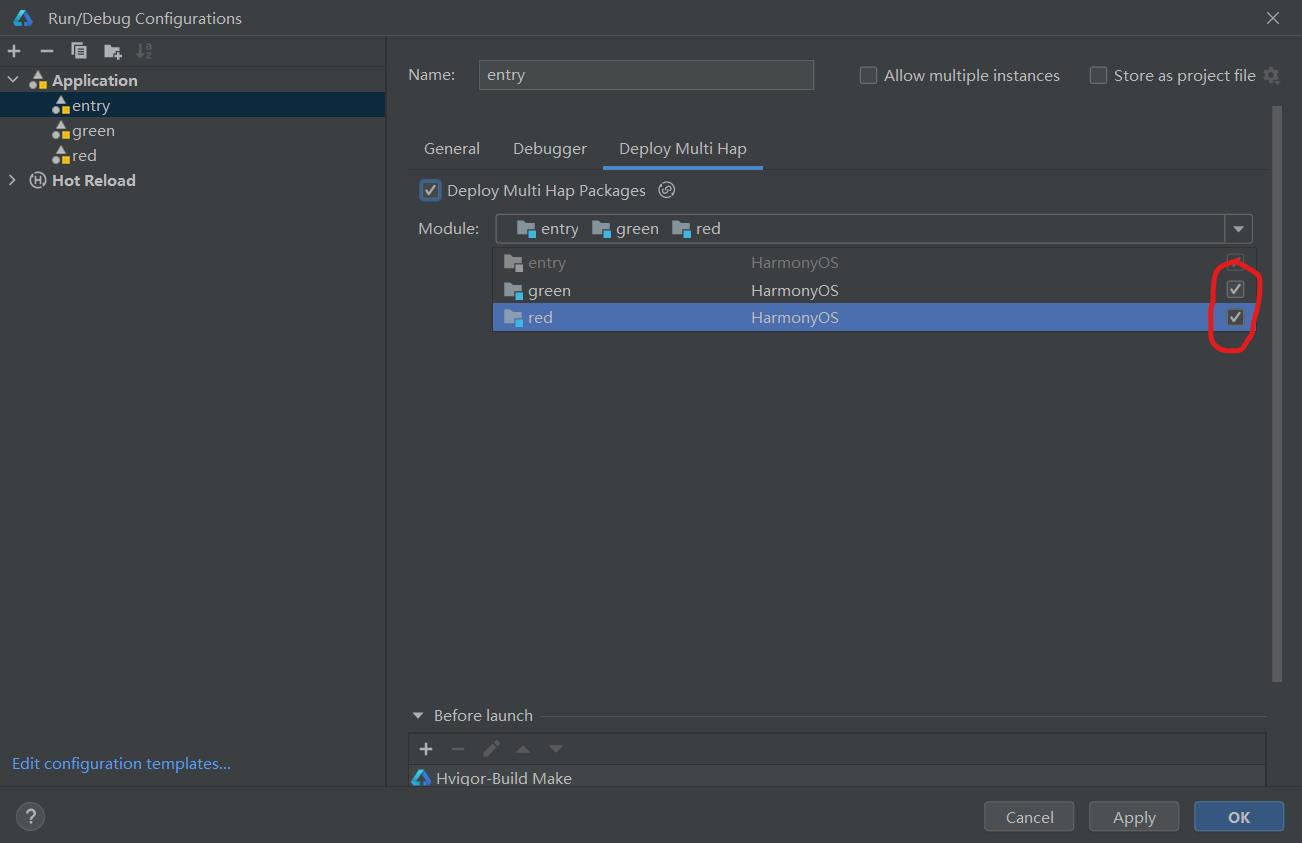
Task: Move Before launch task up
Action: pos(523,748)
